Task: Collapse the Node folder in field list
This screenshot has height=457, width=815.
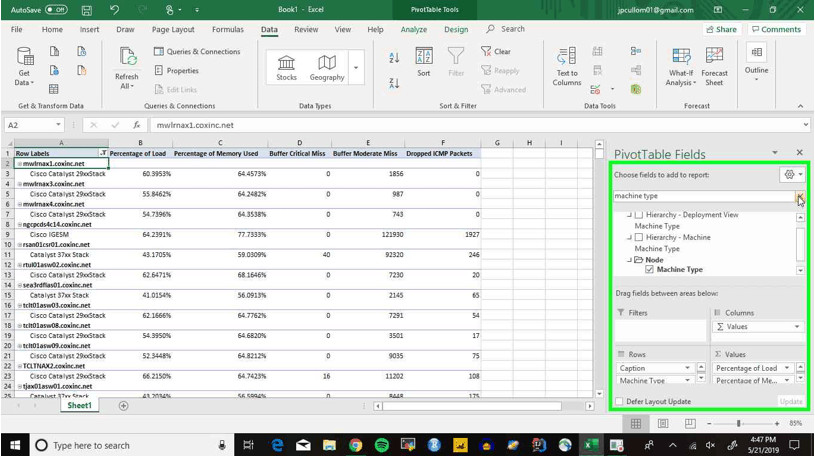Action: coord(629,259)
